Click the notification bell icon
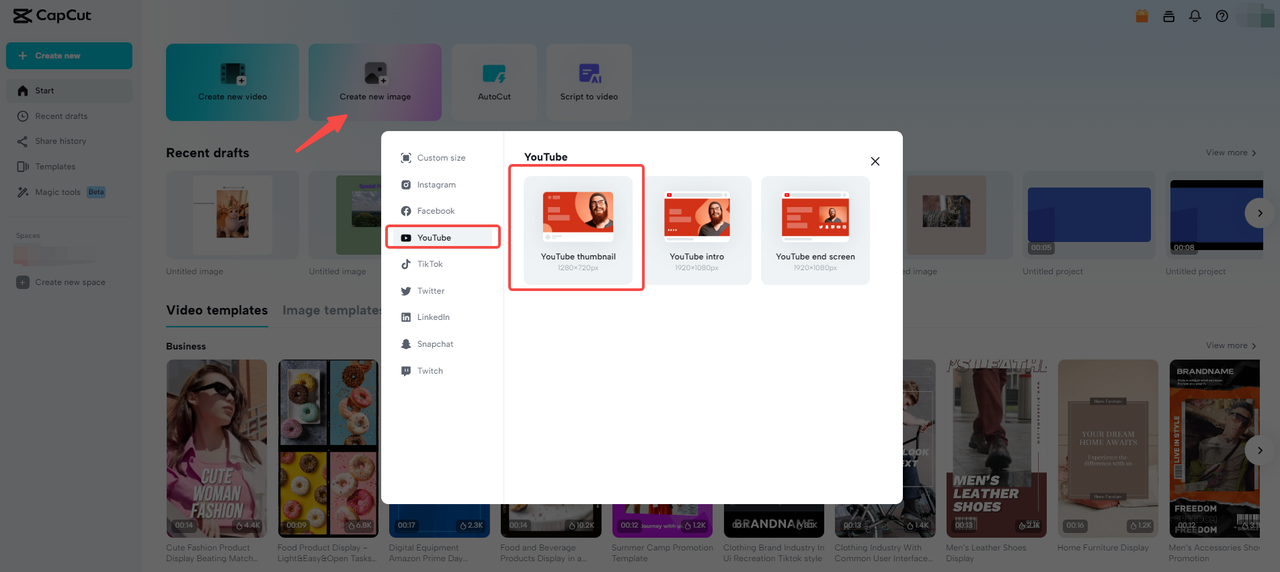 pos(1195,16)
